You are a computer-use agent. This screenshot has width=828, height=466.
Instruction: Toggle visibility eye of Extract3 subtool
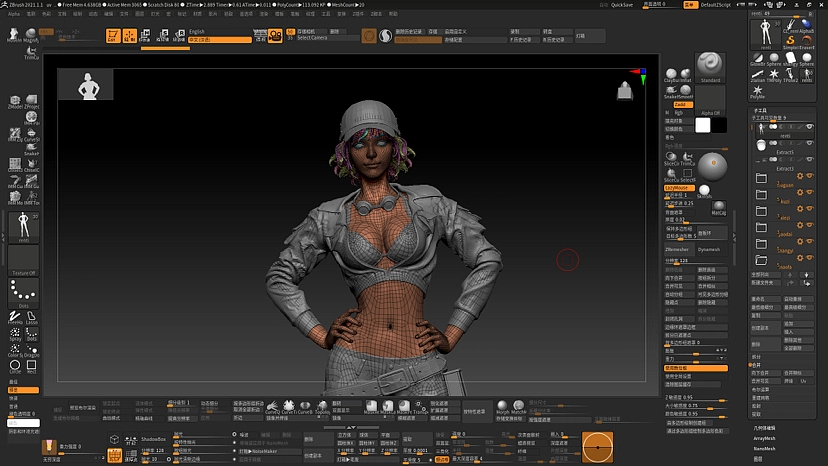tap(810, 159)
